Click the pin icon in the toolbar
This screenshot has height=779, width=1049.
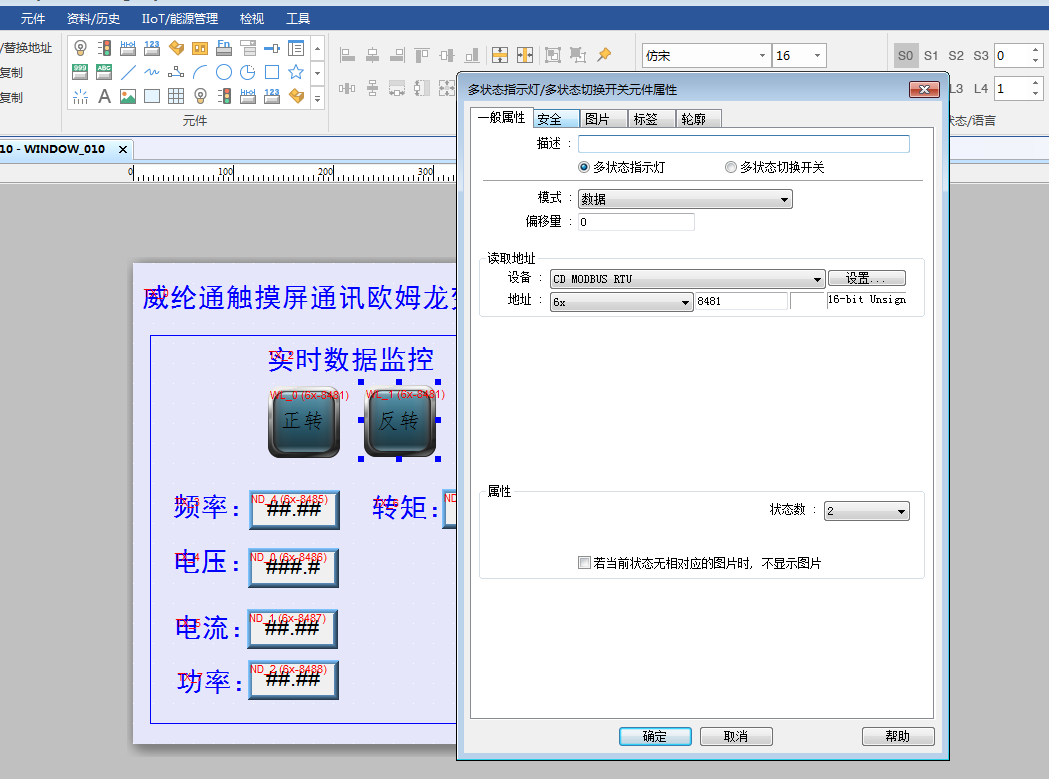[604, 55]
